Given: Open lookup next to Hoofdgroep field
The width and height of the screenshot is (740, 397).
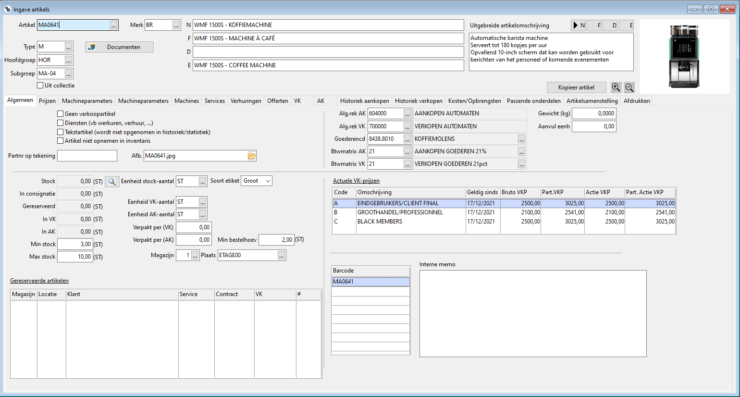Looking at the screenshot, I should (68, 60).
